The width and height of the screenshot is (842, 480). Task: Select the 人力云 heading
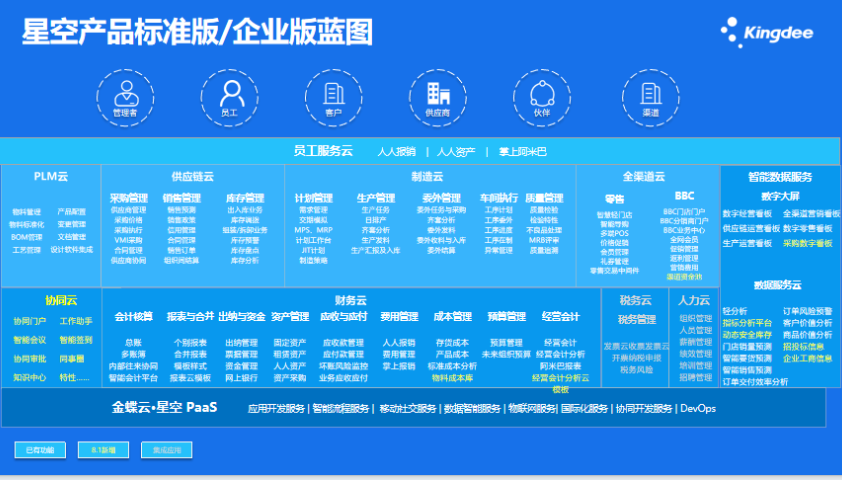pos(694,300)
